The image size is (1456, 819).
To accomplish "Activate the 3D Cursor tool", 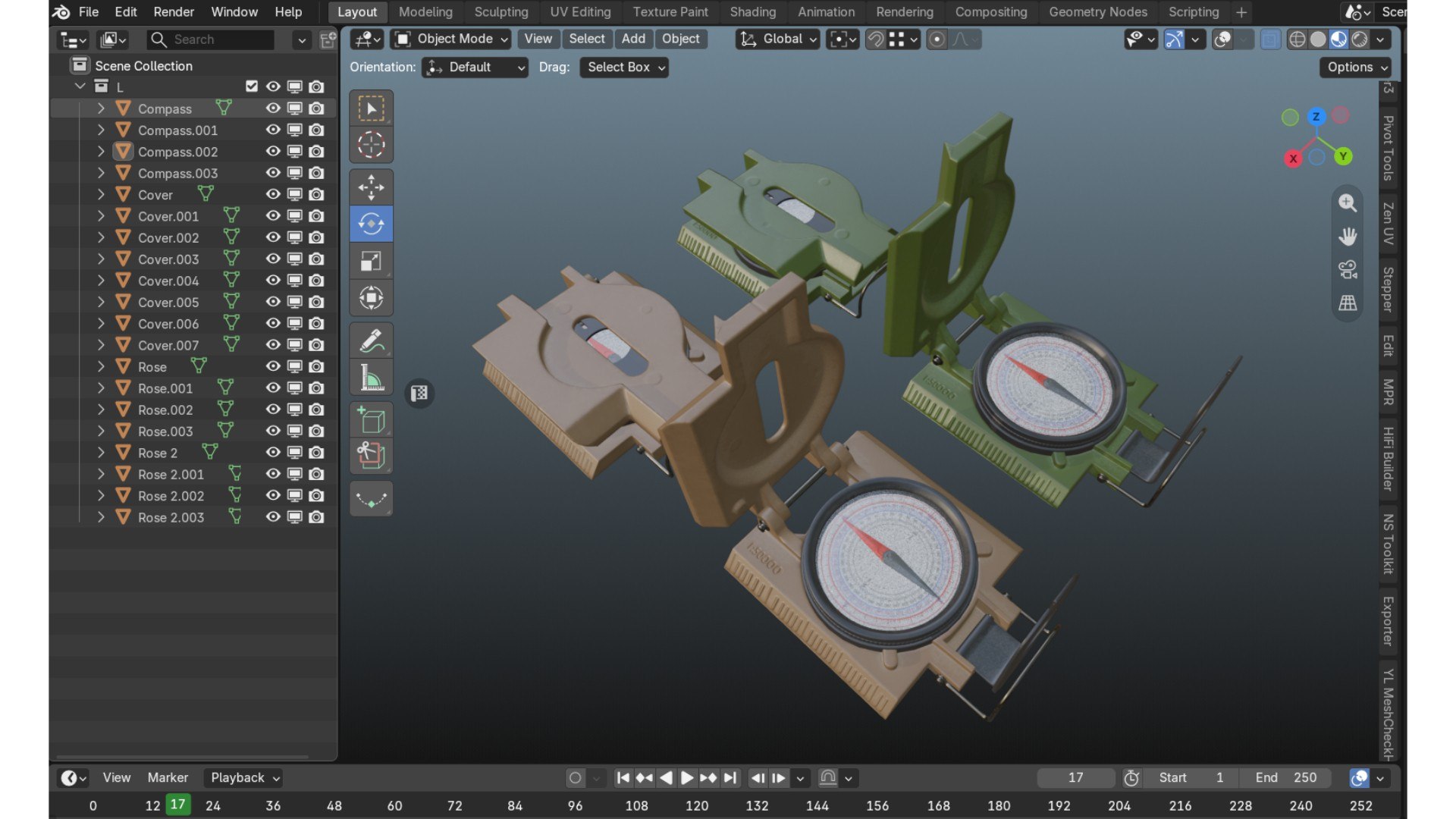I will [x=371, y=145].
